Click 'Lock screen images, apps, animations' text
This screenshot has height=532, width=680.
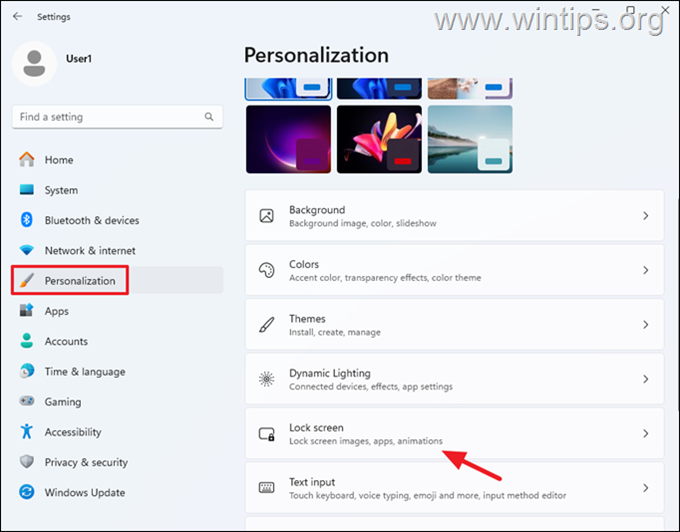coord(366,441)
